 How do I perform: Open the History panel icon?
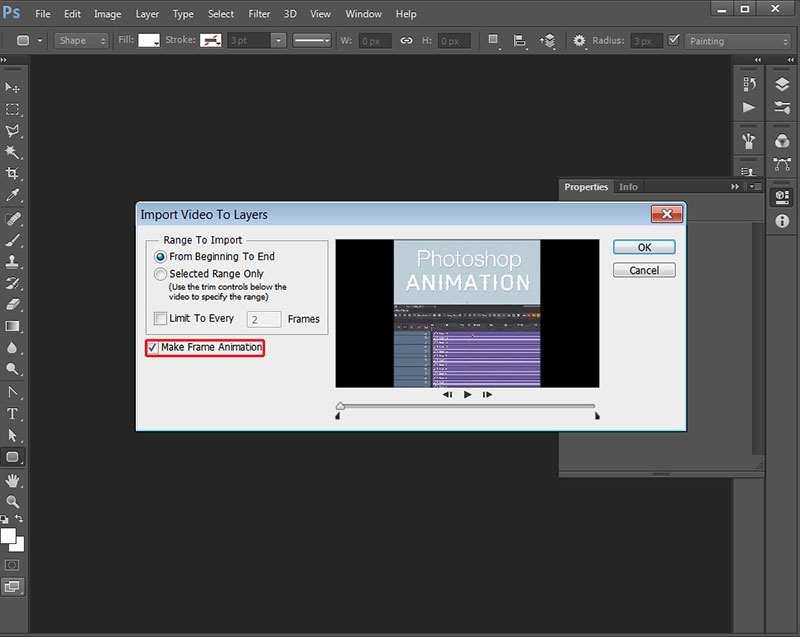click(749, 84)
